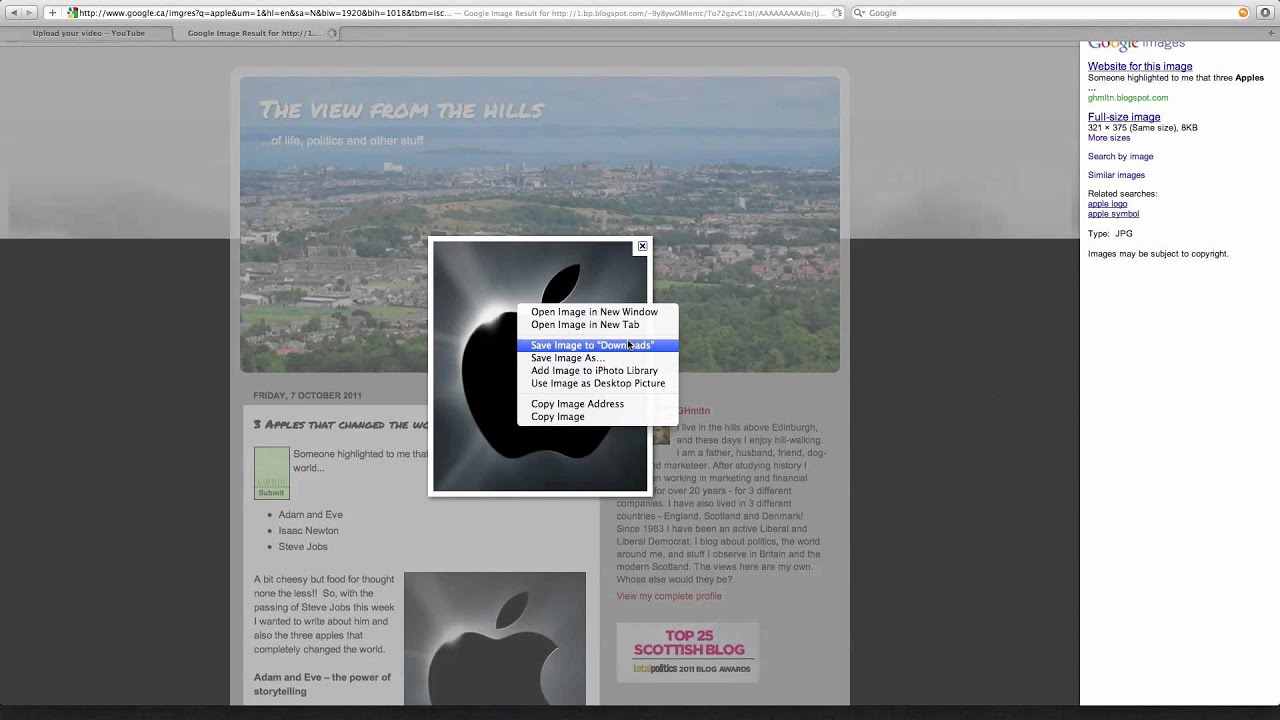Click the 'Images may be subject to copyright.' text
Screen dimensions: 1280x720
[x=1158, y=254]
